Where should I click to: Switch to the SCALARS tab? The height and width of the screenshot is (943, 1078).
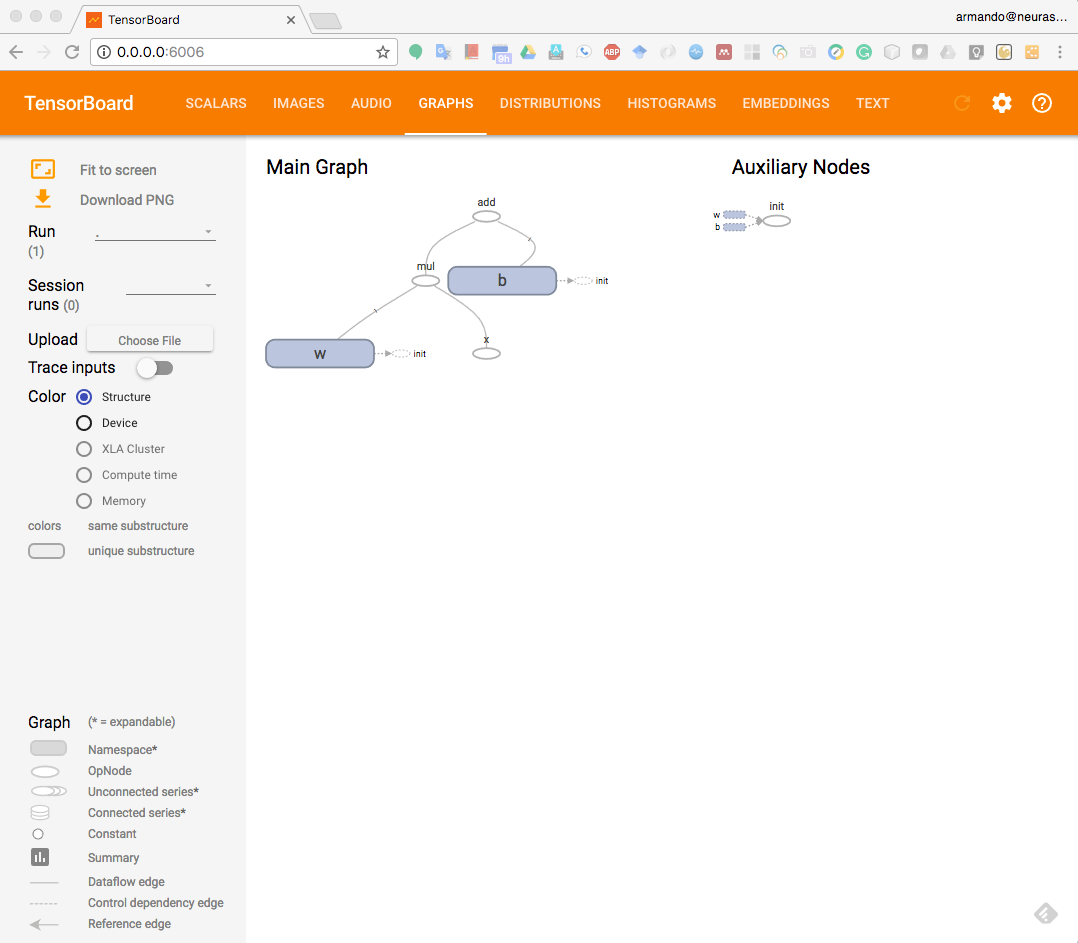pos(216,103)
